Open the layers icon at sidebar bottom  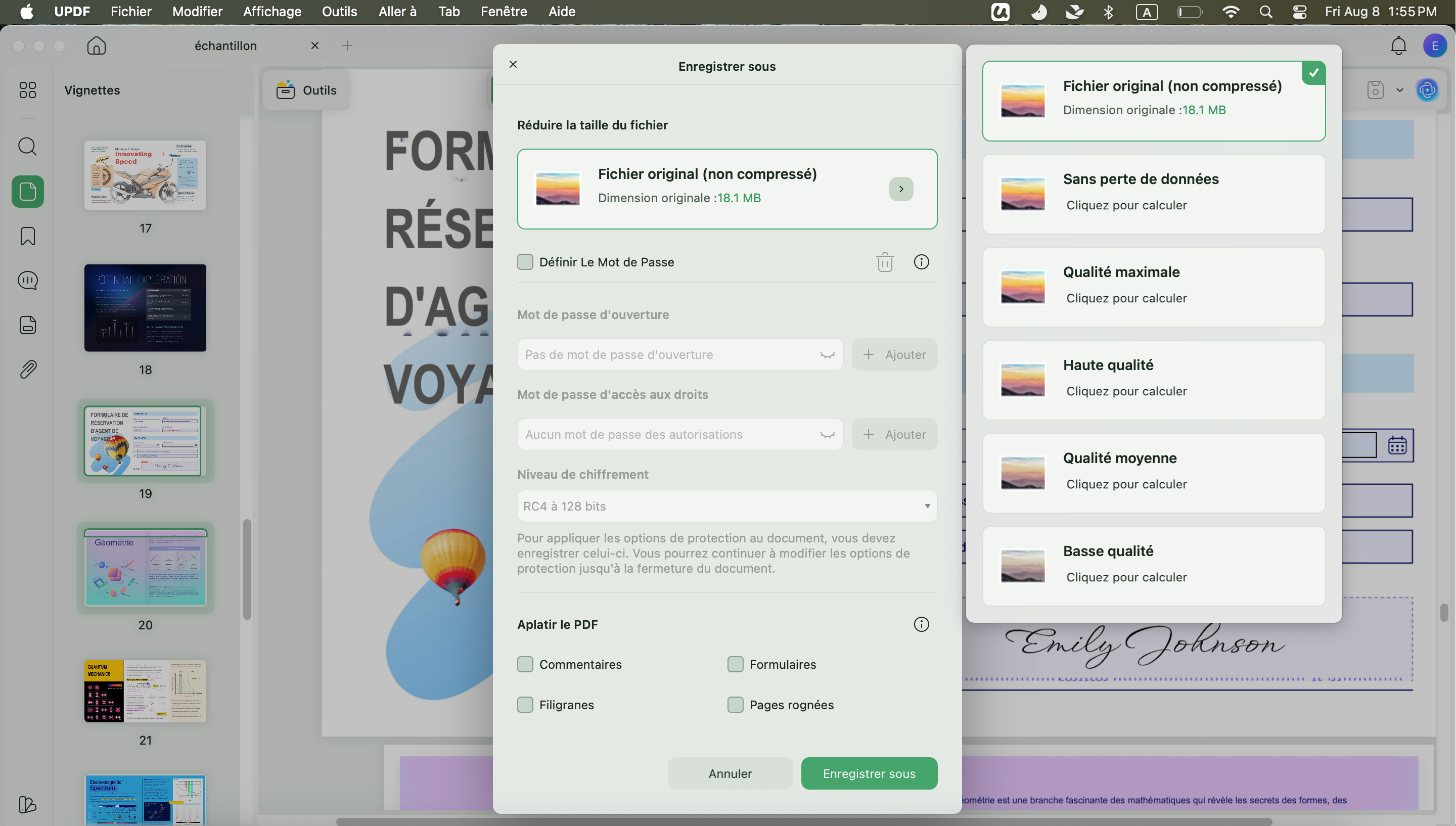tap(27, 804)
